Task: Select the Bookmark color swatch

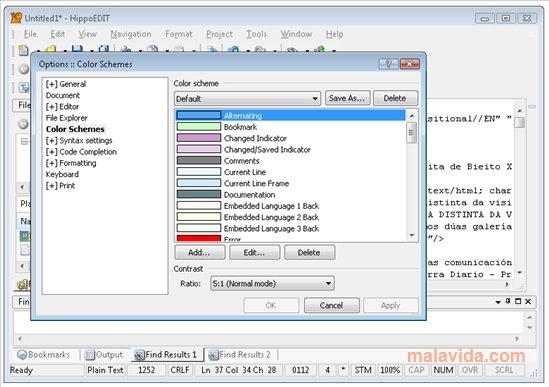Action: coord(199,126)
